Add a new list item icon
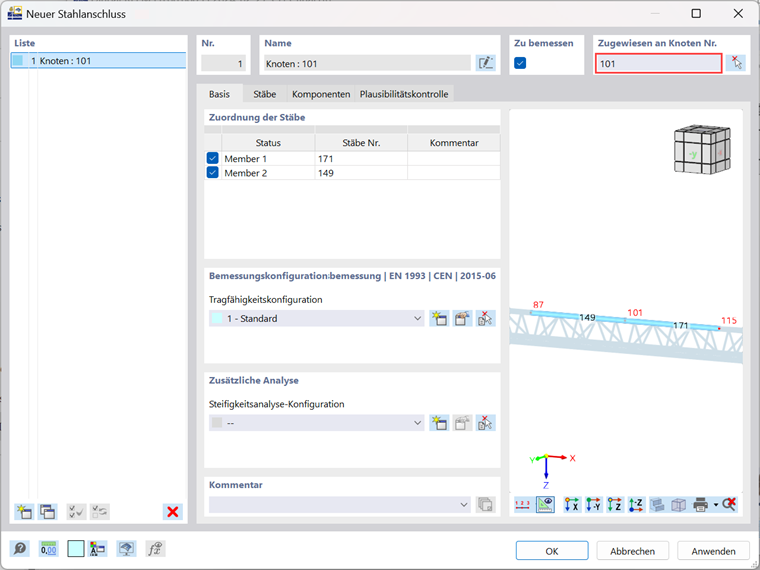The image size is (760, 570). pyautogui.click(x=24, y=512)
